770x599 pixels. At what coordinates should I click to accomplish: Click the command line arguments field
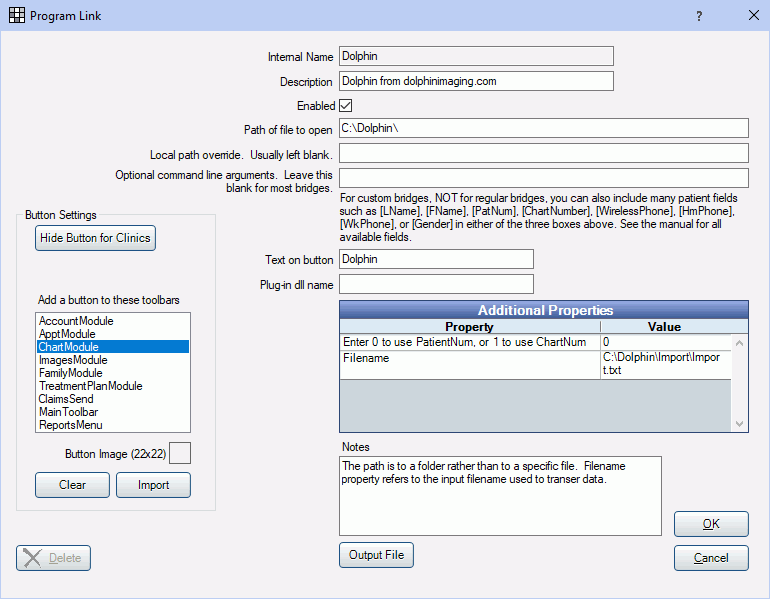(x=544, y=178)
